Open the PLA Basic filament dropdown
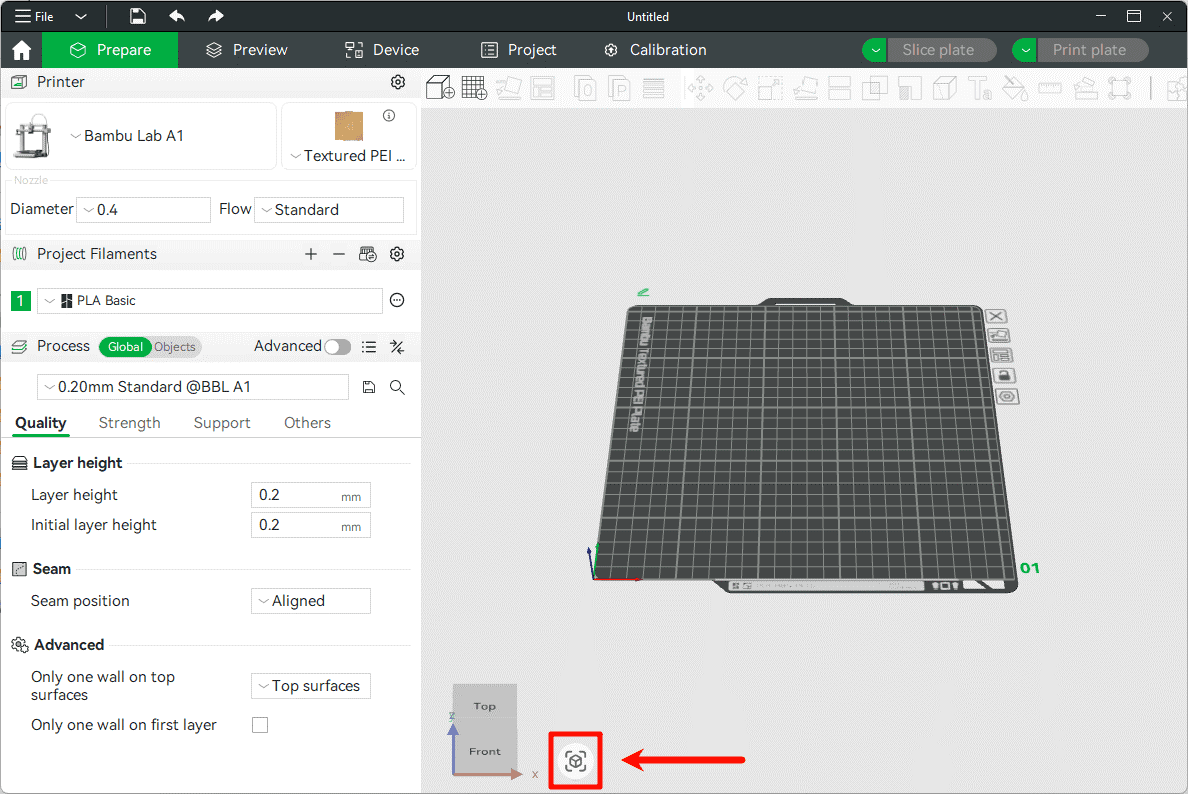The height and width of the screenshot is (794, 1188). [x=210, y=301]
